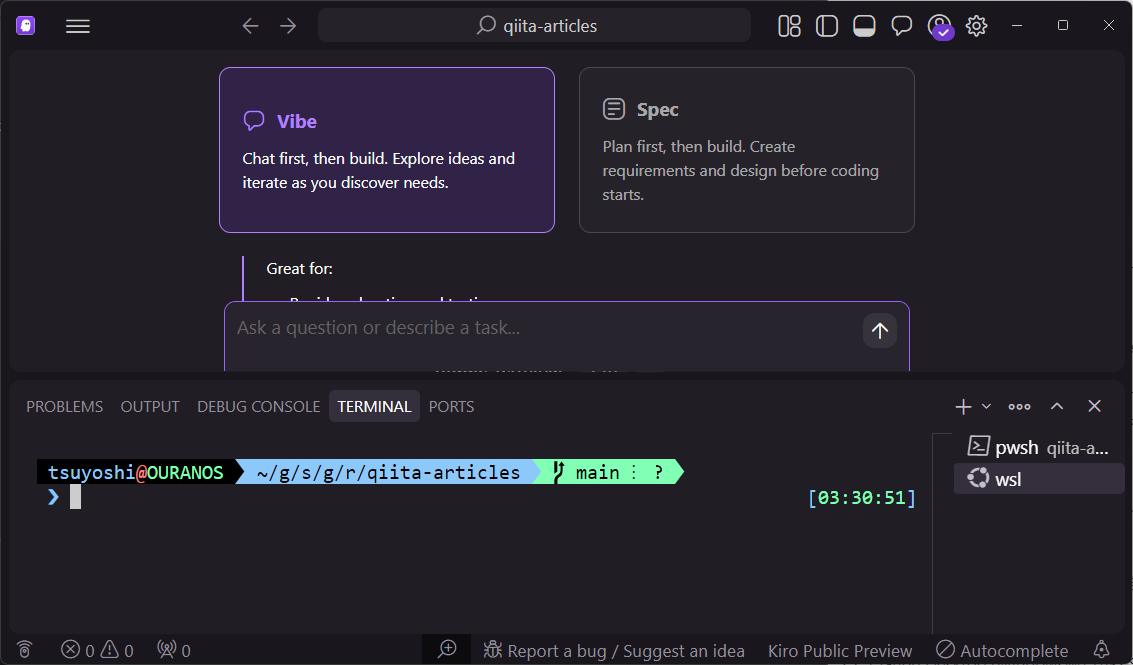This screenshot has width=1133, height=665.
Task: Toggle the primary side bar
Action: point(826,25)
